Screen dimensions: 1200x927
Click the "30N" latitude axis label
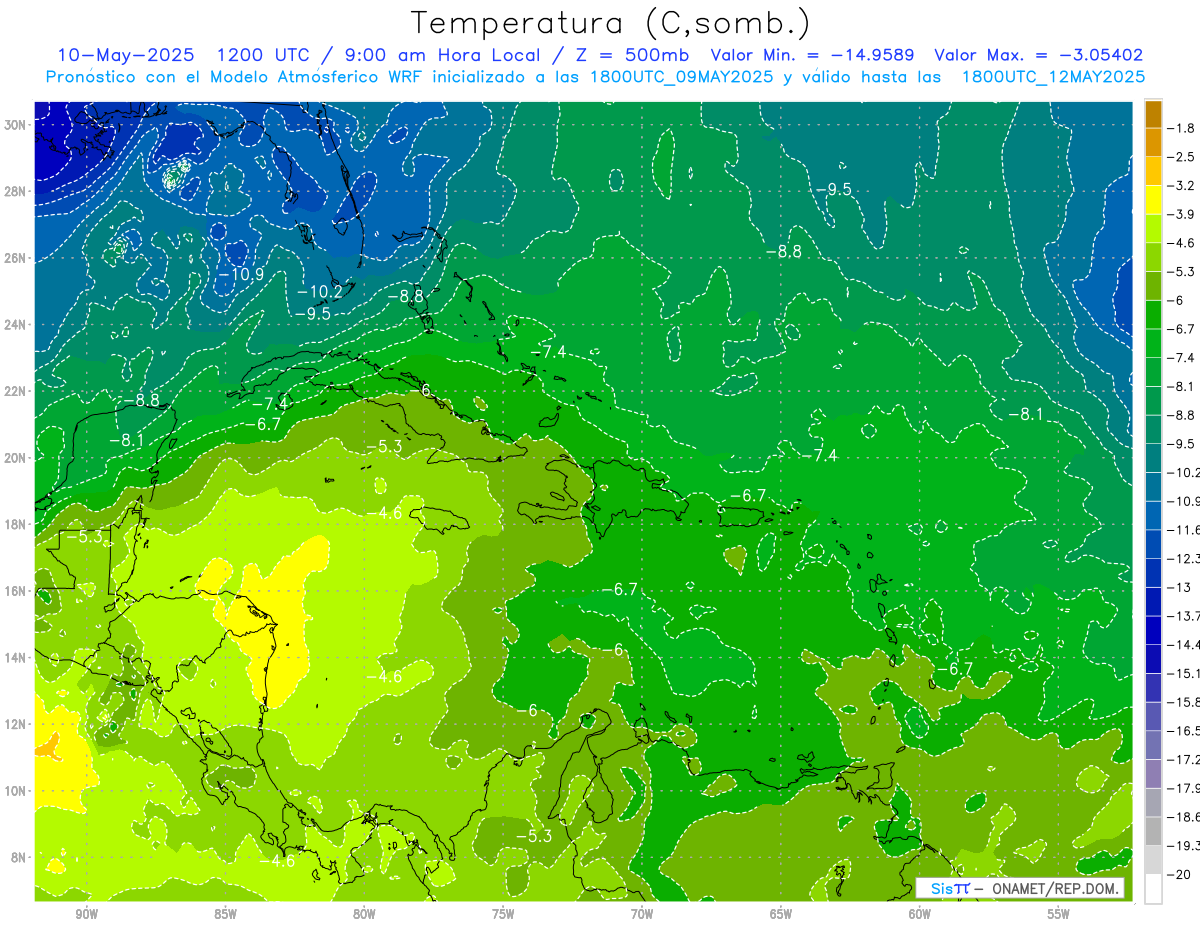pos(16,125)
